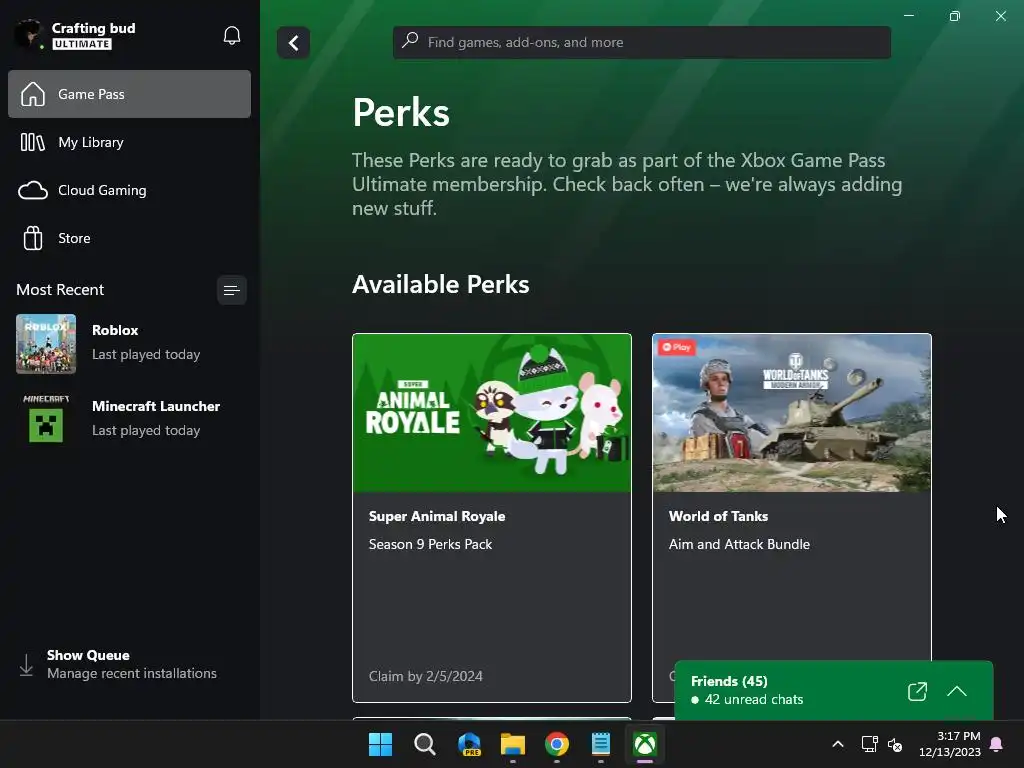Click the Claim by 2/5/2024 text
The height and width of the screenshot is (768, 1024).
426,677
